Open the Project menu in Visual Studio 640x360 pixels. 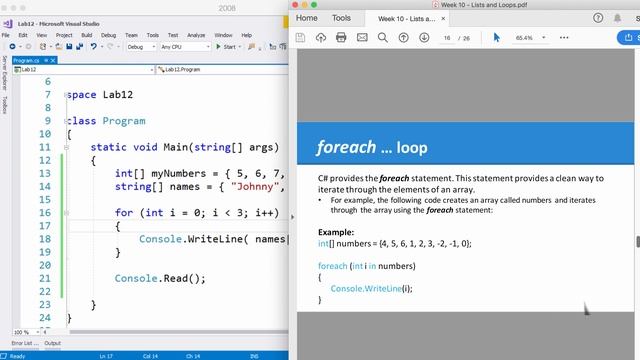(x=64, y=35)
